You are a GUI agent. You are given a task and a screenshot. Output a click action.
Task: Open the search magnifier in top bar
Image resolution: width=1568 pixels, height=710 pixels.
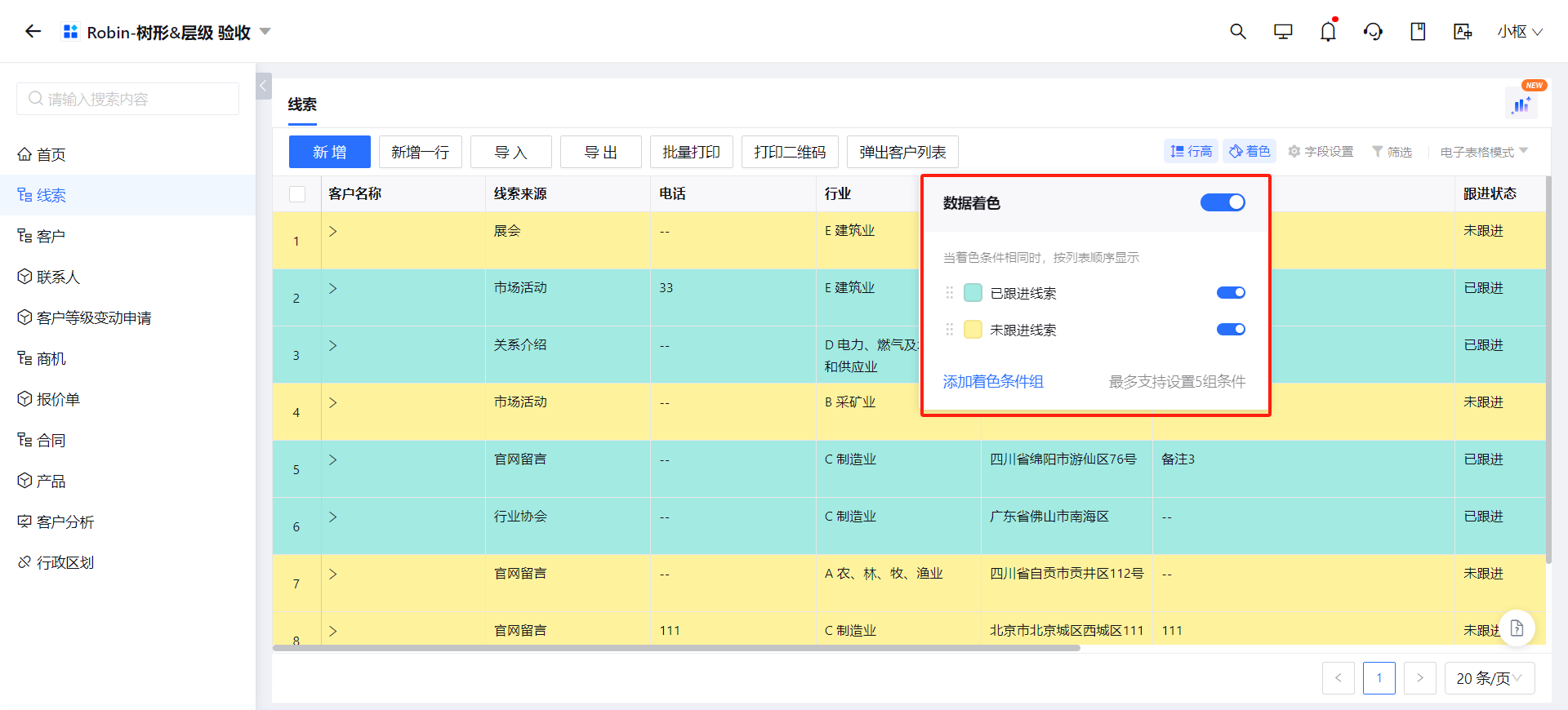[x=1238, y=32]
